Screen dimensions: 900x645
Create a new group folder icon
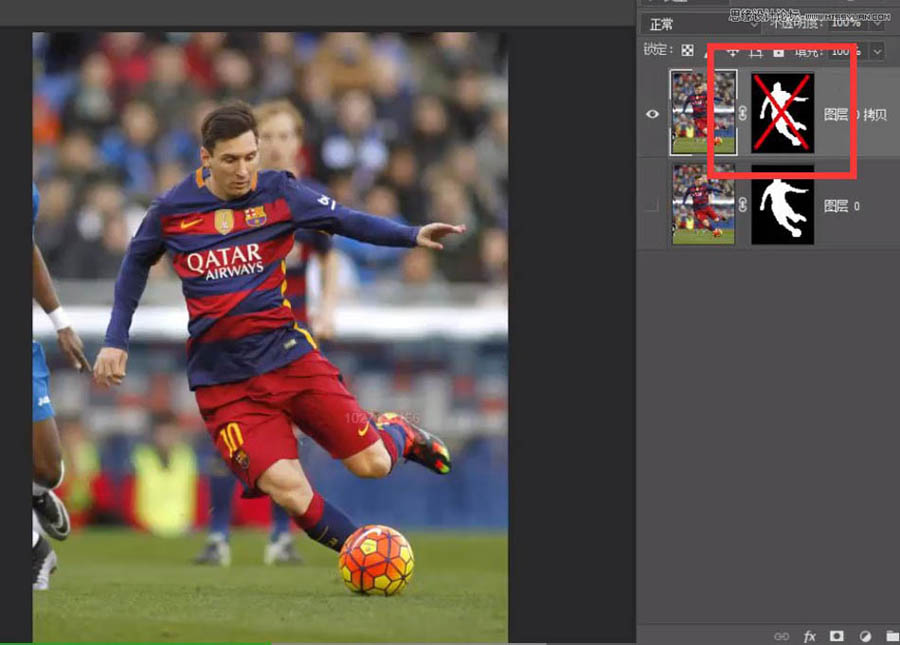click(x=893, y=636)
